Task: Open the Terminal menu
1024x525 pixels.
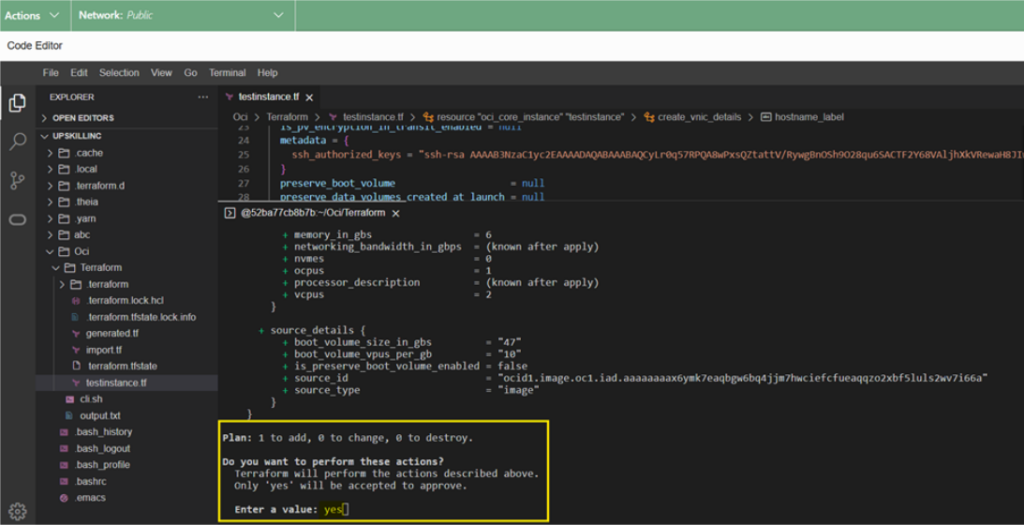Action: 227,72
